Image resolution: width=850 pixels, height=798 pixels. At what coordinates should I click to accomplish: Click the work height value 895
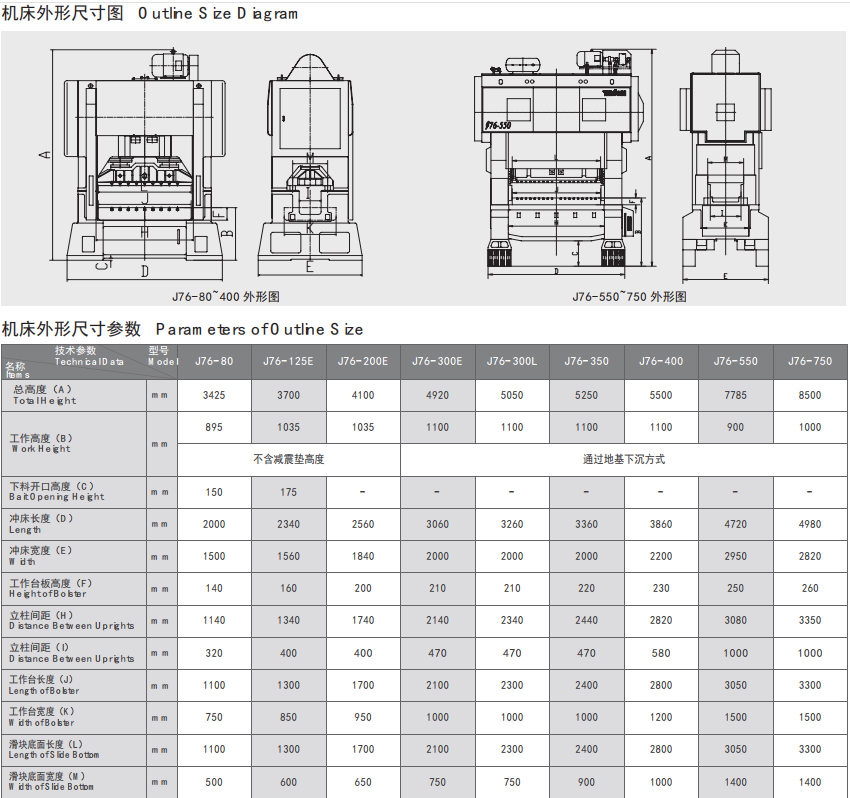click(214, 427)
